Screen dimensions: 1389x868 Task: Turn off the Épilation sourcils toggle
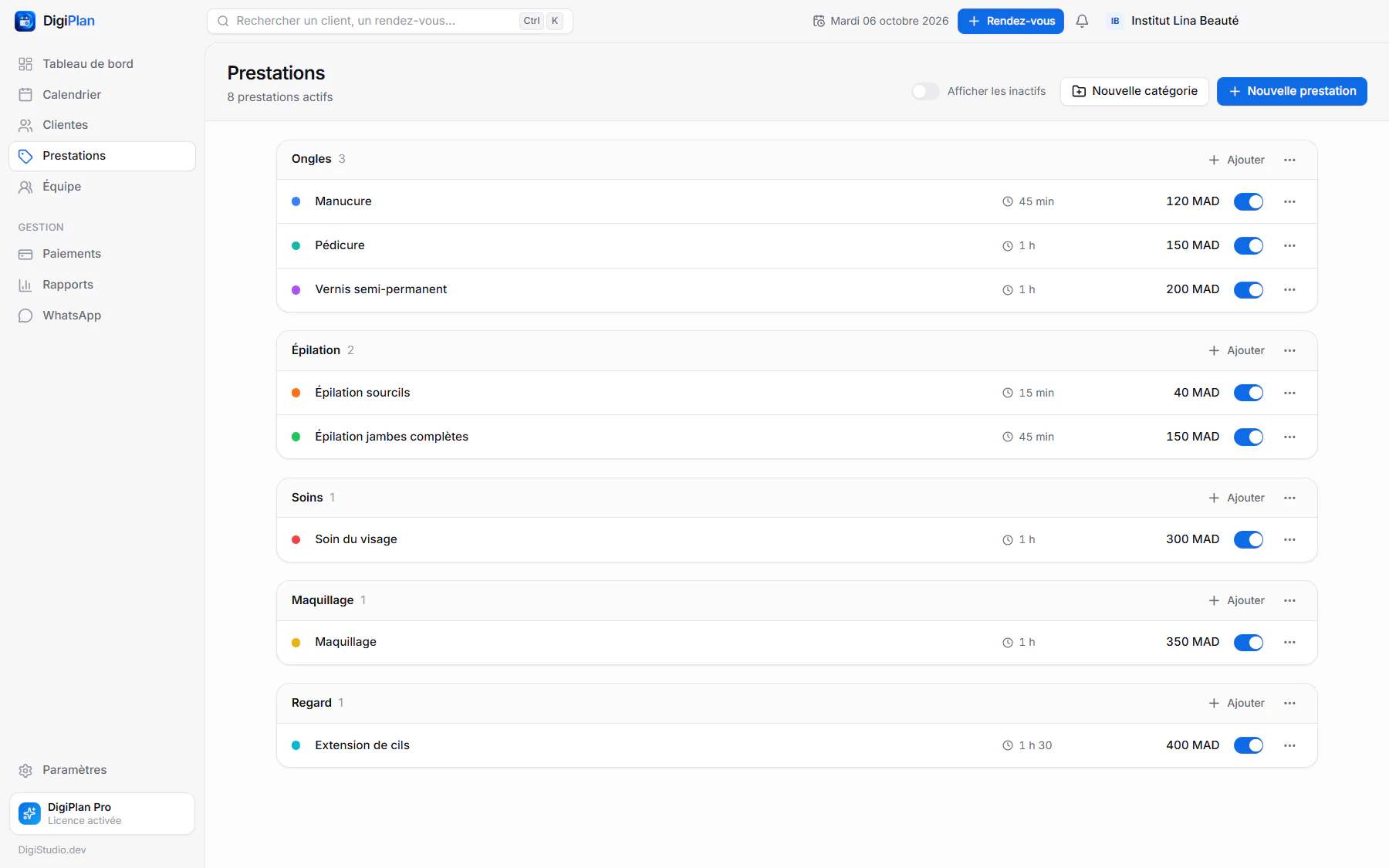[x=1249, y=393]
